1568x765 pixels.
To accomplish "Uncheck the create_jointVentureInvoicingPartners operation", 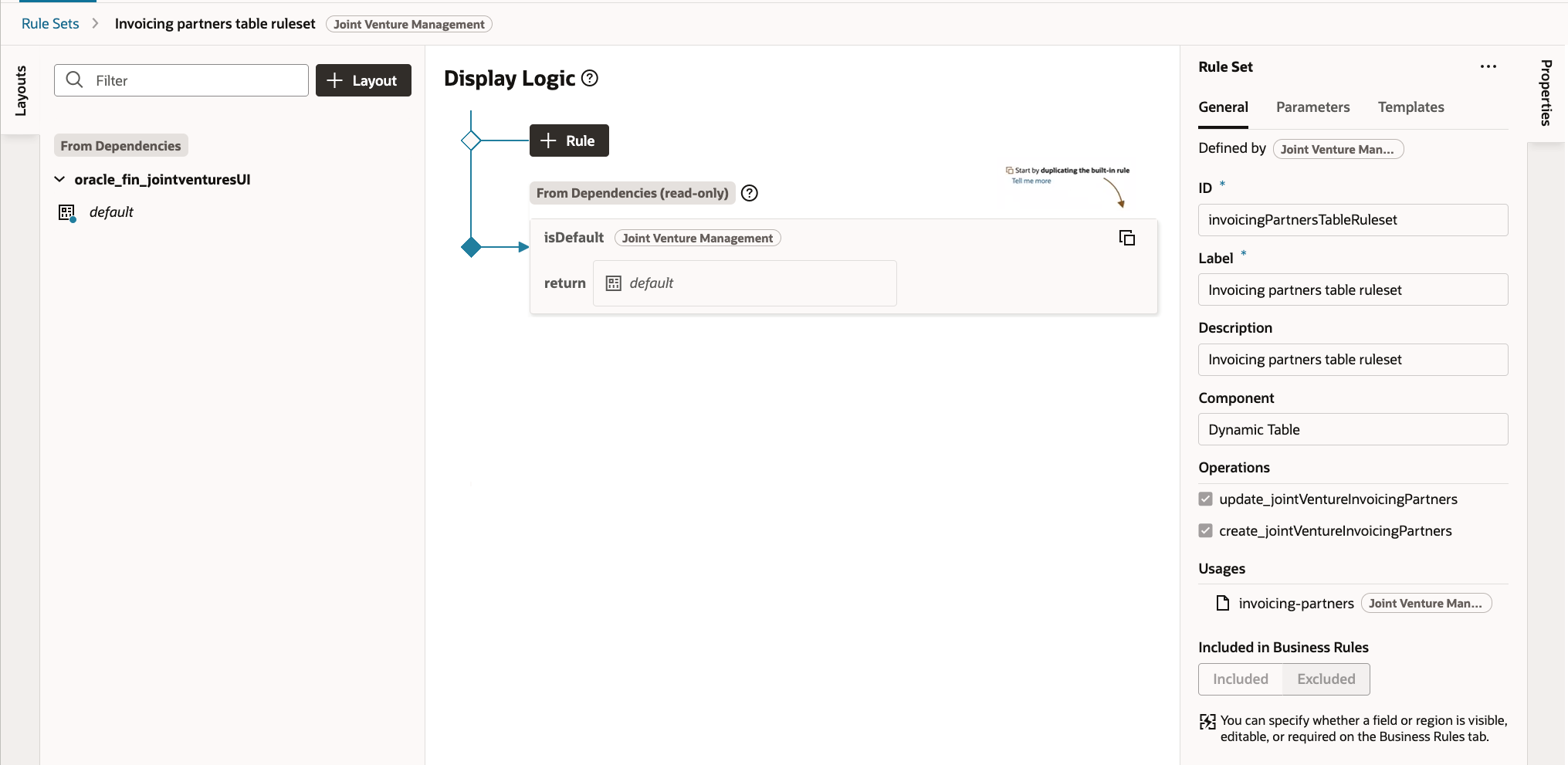I will (x=1205, y=530).
